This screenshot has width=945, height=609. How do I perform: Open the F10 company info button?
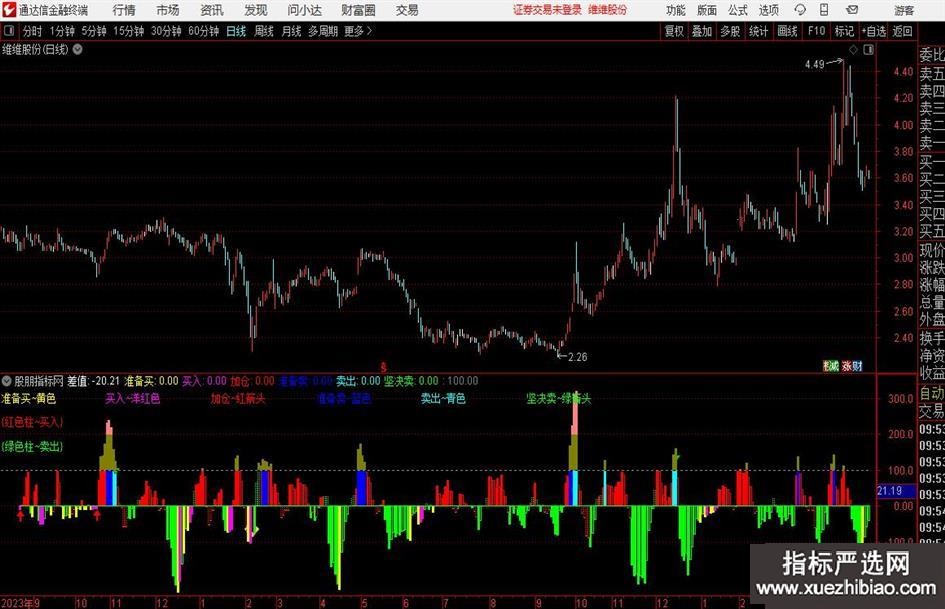click(817, 31)
